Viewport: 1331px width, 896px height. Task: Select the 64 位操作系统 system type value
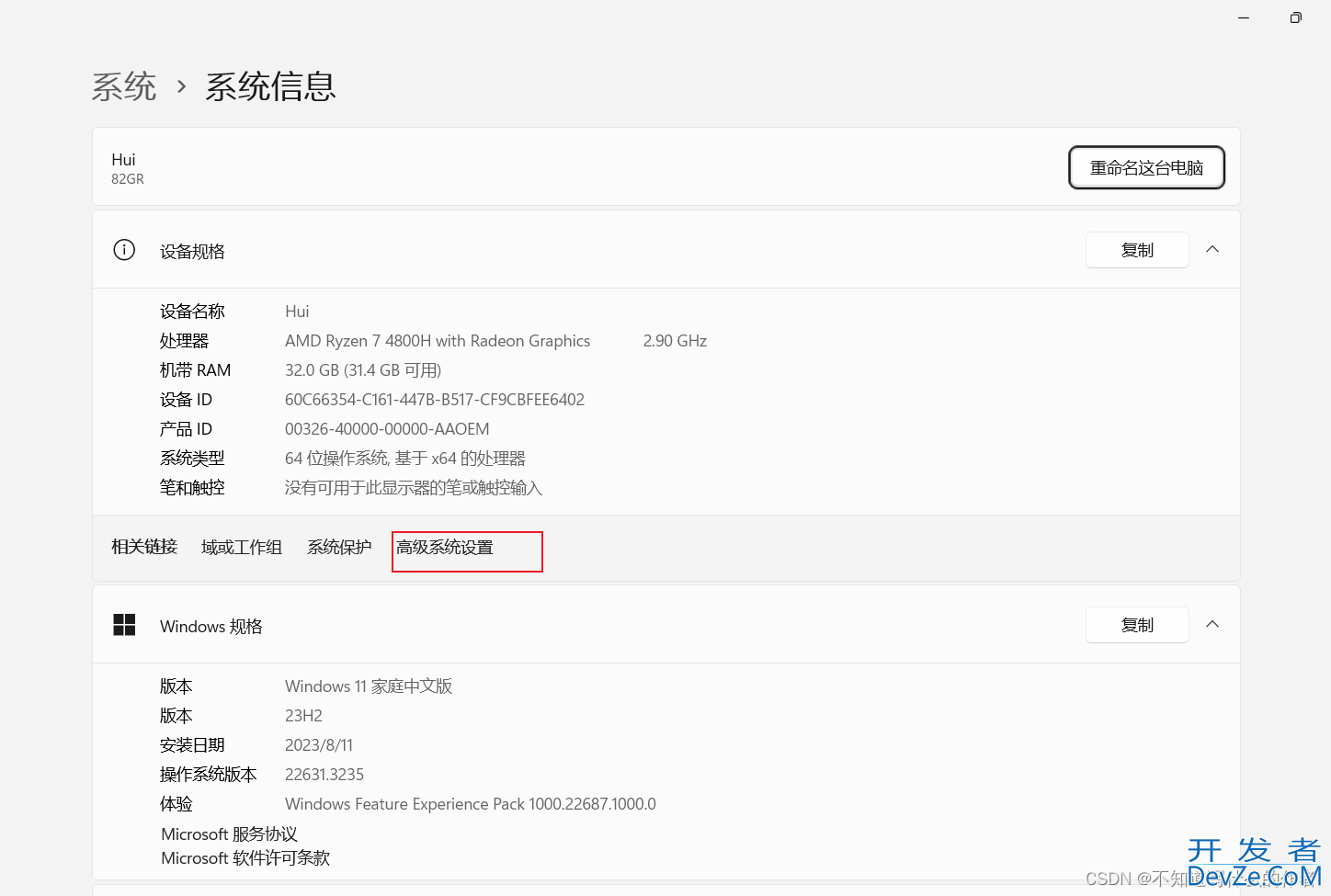(x=405, y=459)
